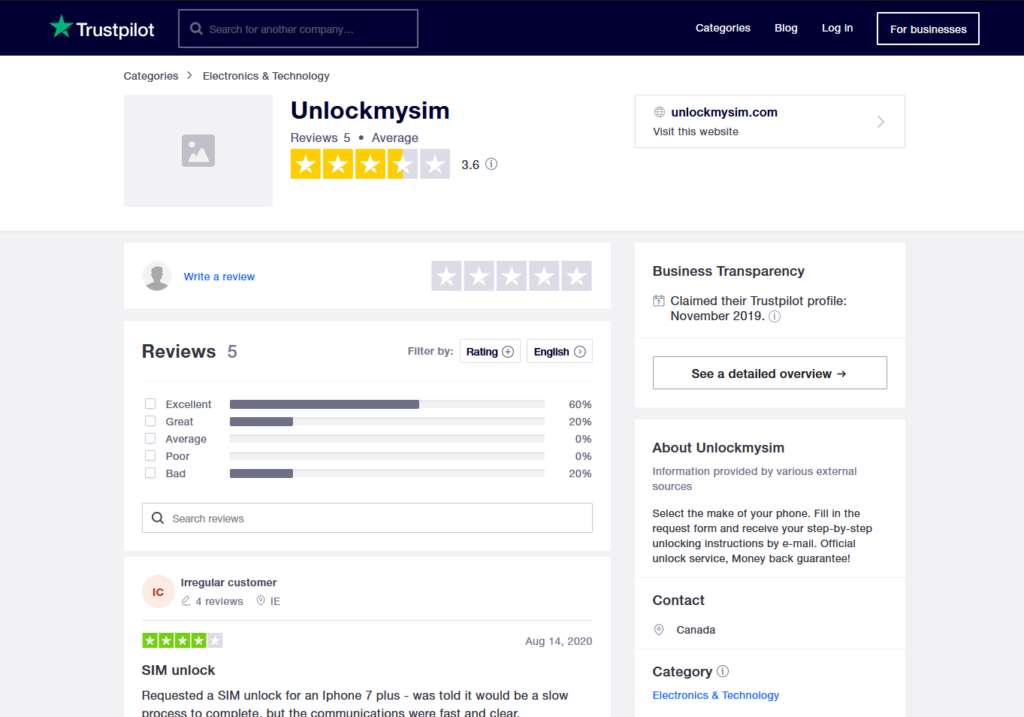
Task: Open Electronics & Technology category link in sidebar
Action: (716, 695)
